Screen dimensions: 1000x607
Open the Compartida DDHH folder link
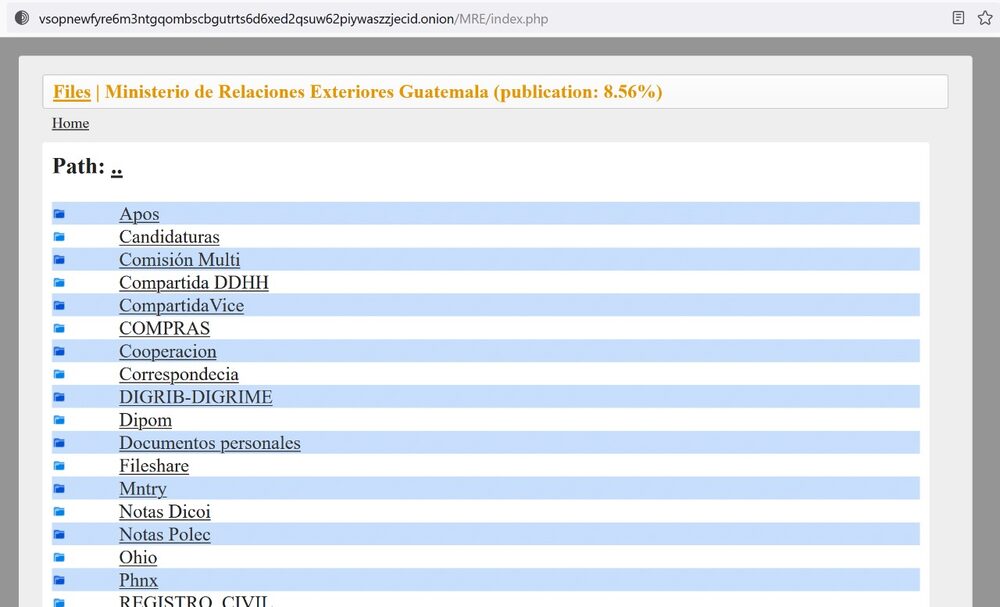[x=193, y=283]
